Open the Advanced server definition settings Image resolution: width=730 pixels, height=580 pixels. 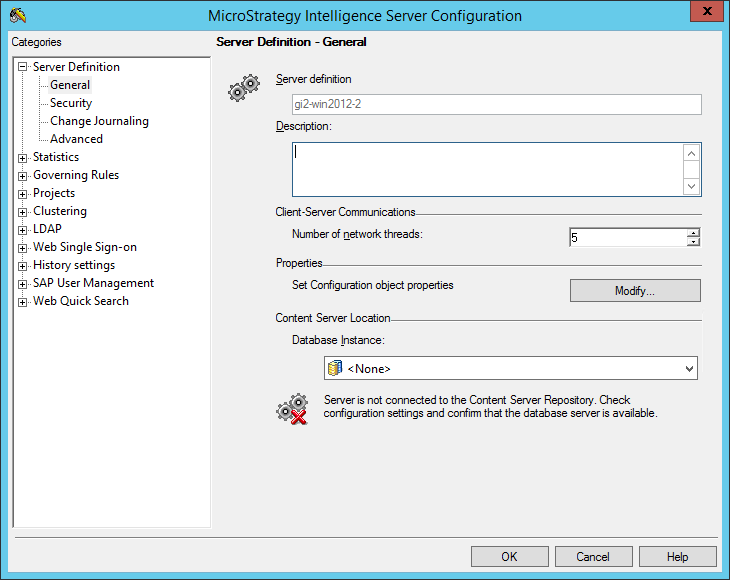click(x=76, y=139)
